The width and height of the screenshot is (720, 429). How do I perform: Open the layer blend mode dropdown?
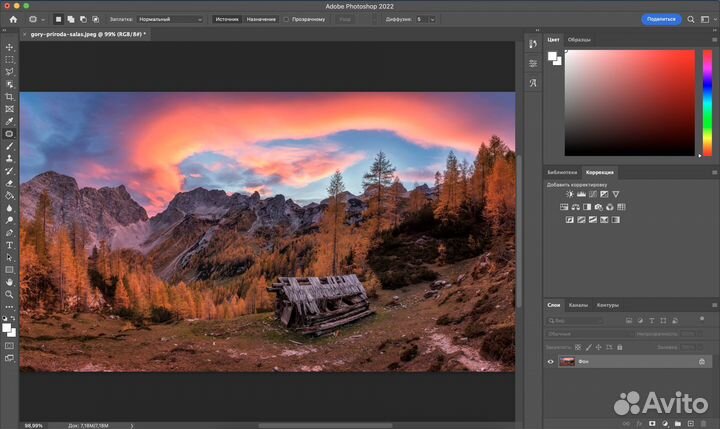click(x=588, y=334)
